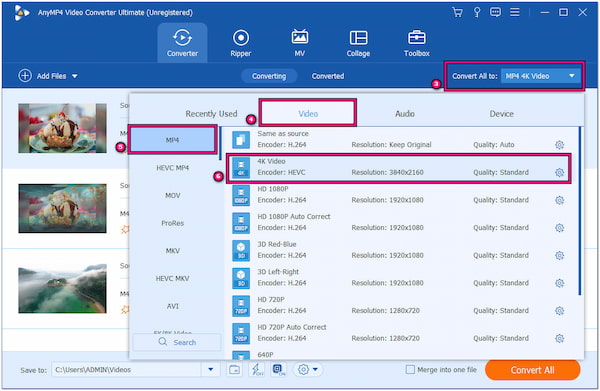
Task: Open the hamburger menu icon
Action: tap(515, 12)
